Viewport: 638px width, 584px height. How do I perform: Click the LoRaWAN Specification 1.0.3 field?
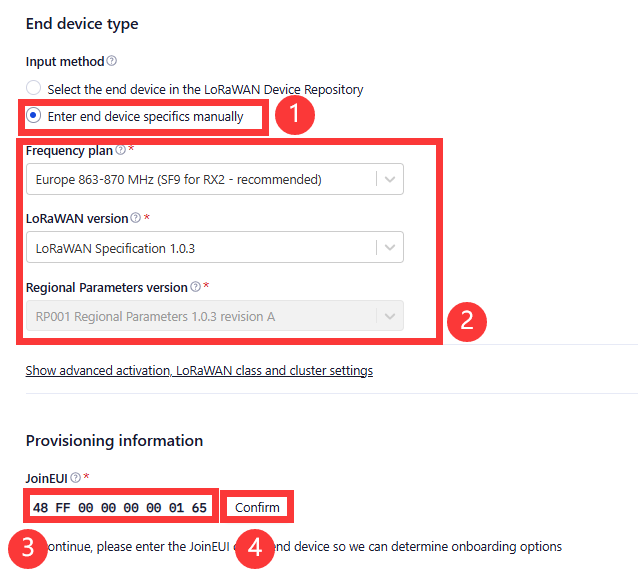click(x=215, y=247)
